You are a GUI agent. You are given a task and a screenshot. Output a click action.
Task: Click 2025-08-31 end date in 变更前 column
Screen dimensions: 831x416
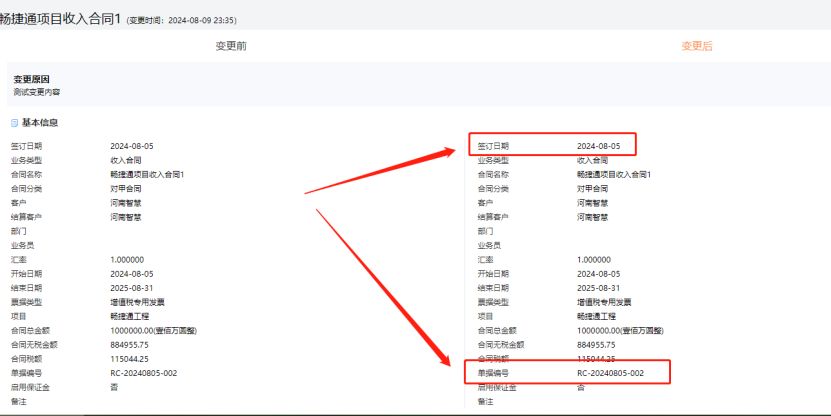(x=132, y=288)
